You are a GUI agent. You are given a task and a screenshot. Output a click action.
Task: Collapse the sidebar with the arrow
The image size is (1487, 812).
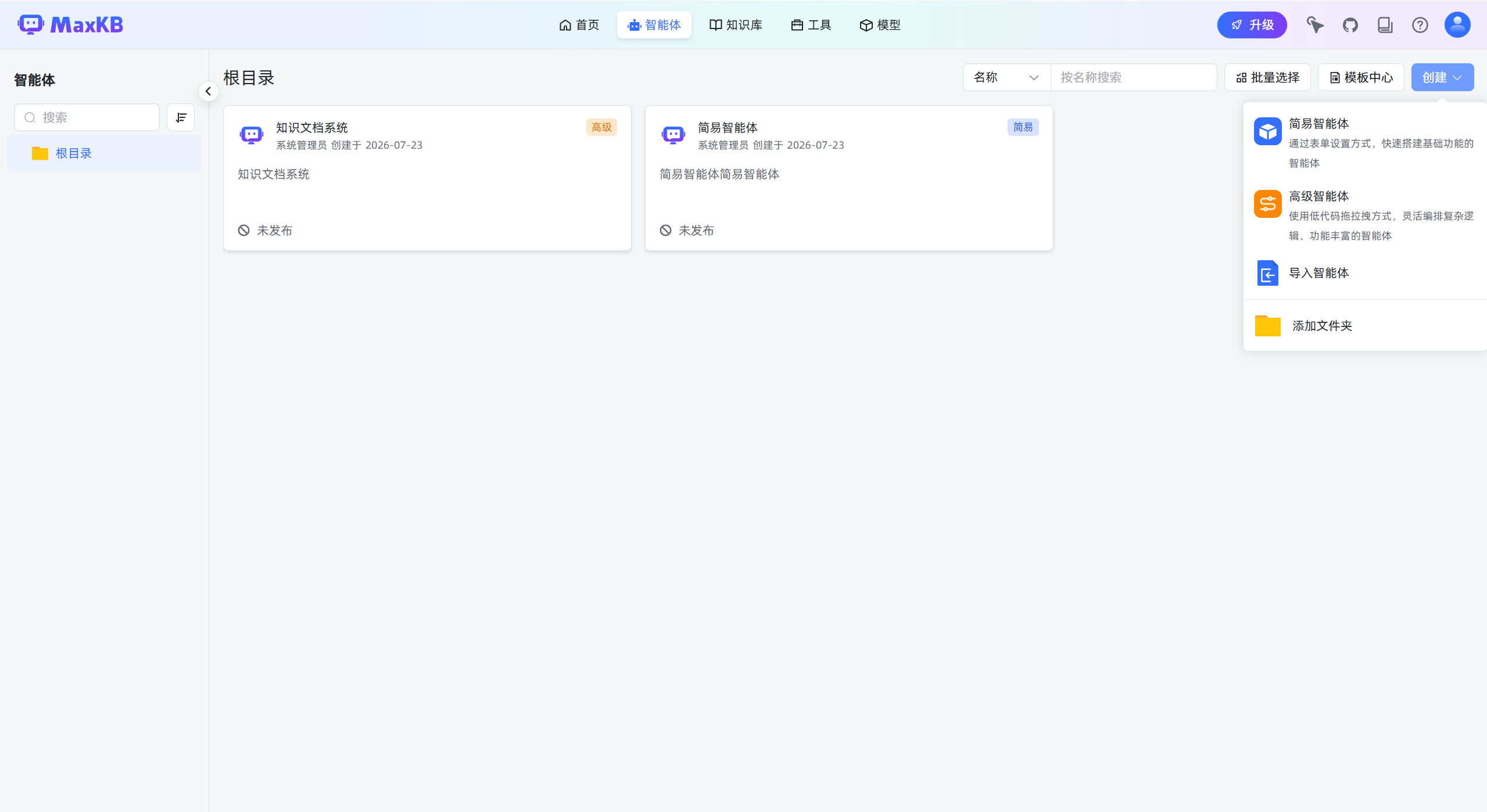coord(208,91)
